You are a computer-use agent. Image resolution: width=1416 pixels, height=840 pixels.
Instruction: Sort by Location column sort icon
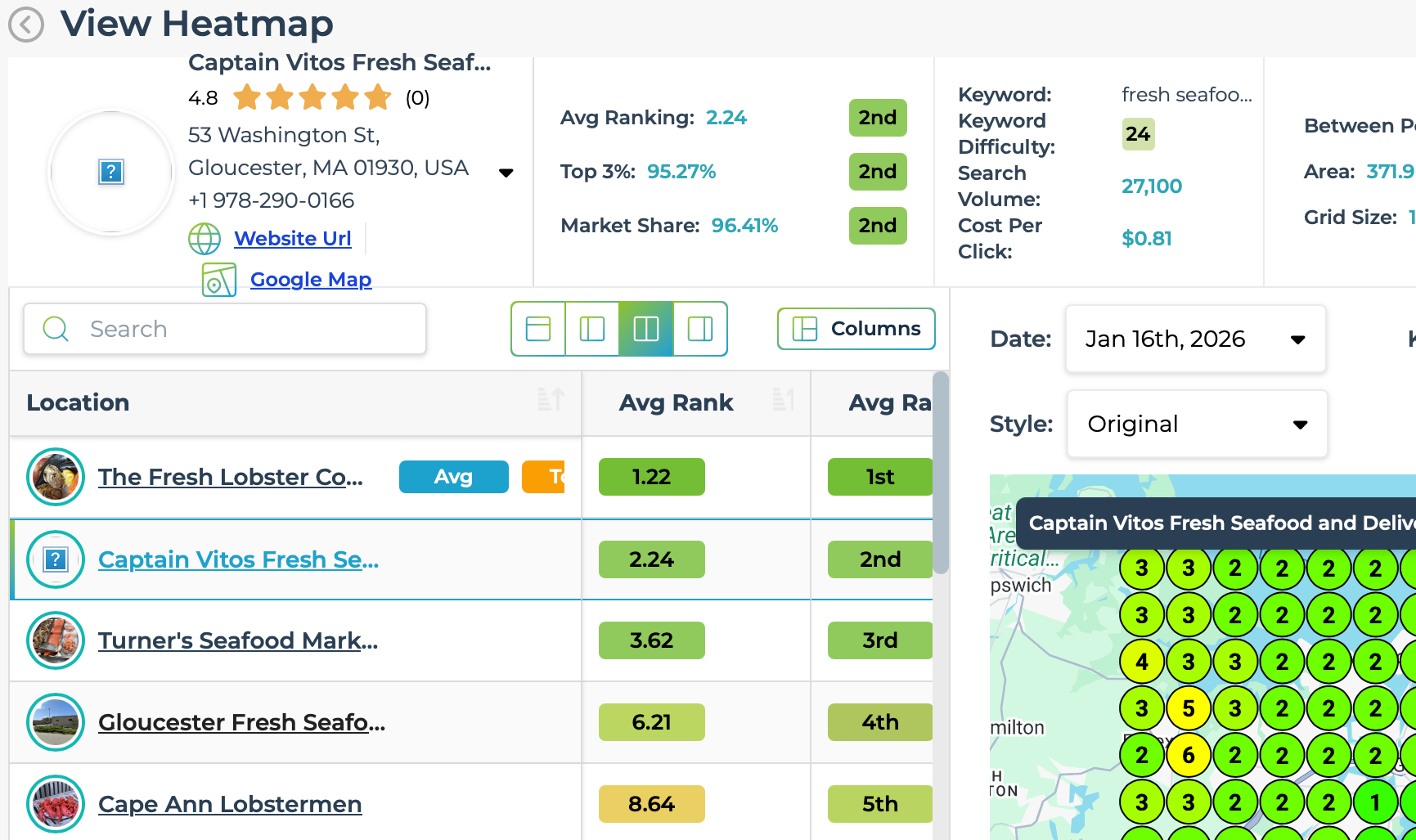tap(551, 400)
